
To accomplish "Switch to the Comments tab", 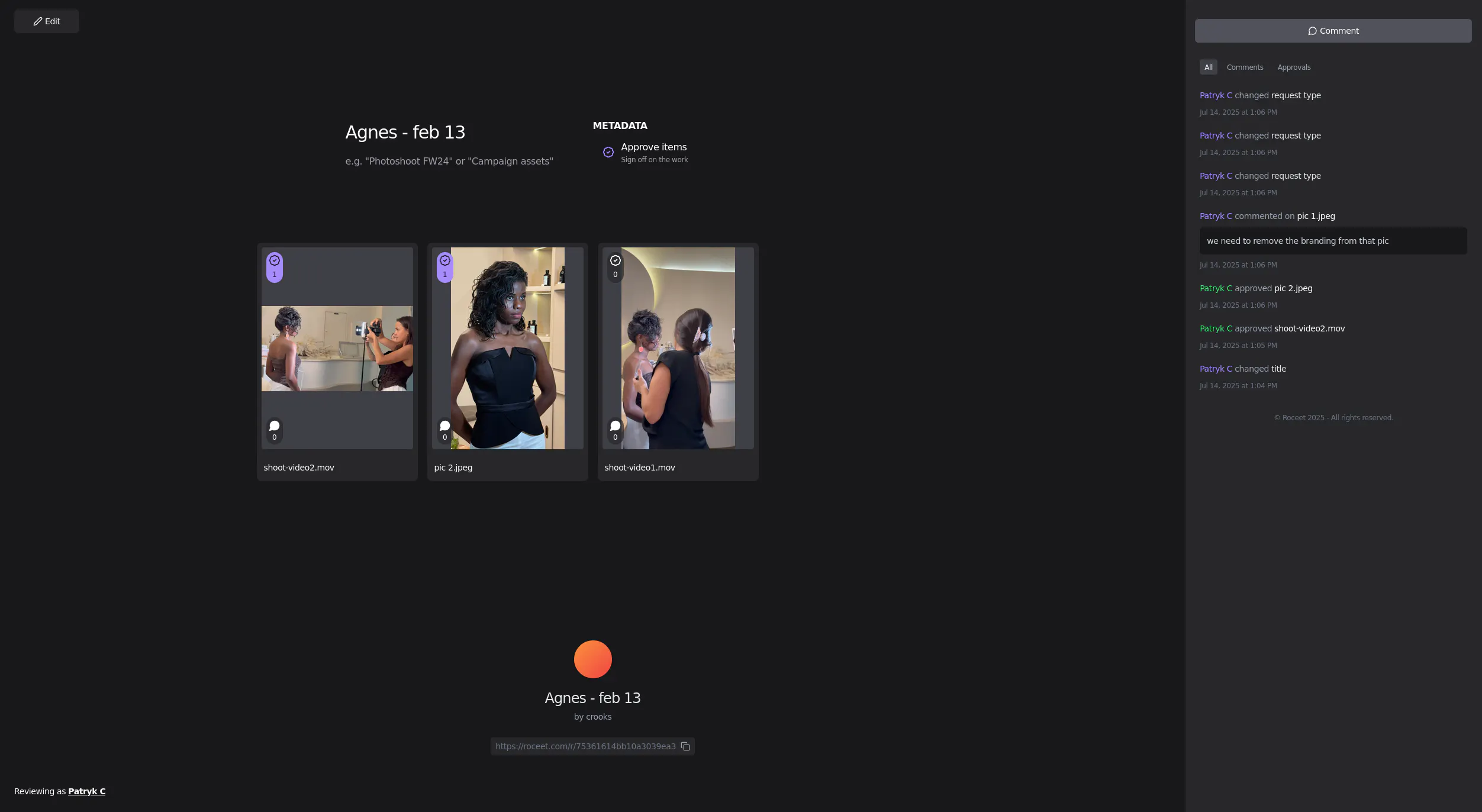I will [1245, 67].
